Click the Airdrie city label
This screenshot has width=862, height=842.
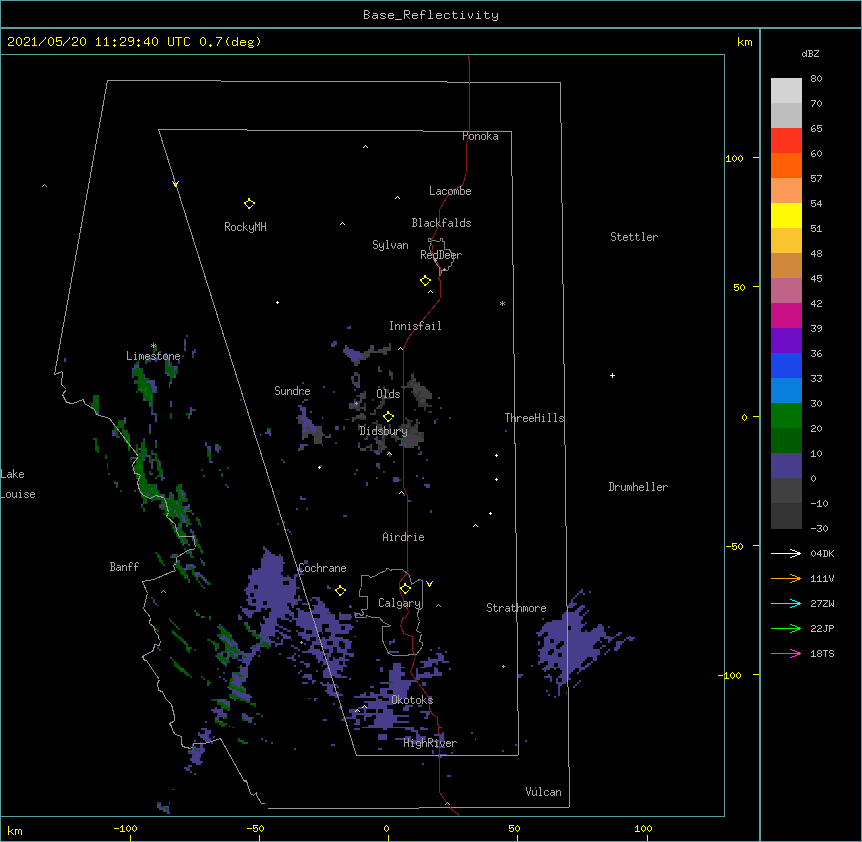[404, 537]
